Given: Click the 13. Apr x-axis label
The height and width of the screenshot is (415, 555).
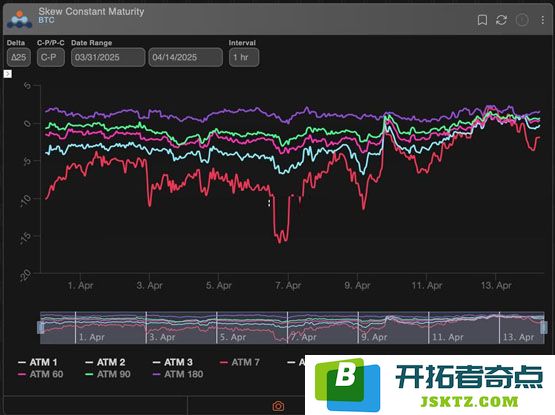Looking at the screenshot, I should (x=496, y=285).
